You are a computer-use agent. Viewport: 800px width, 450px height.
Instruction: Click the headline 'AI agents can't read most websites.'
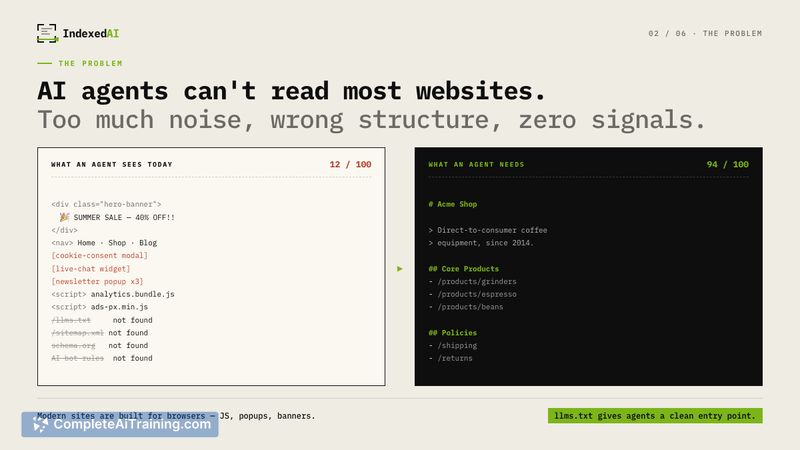291,91
